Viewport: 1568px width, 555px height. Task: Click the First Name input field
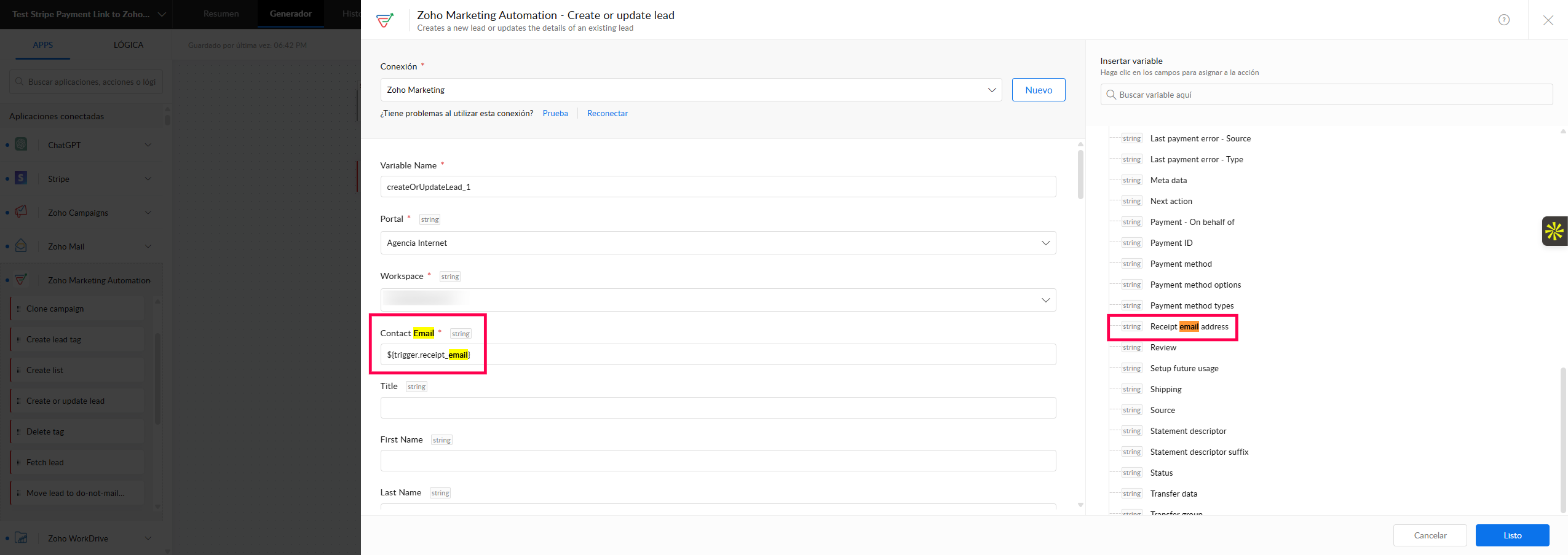coord(718,461)
